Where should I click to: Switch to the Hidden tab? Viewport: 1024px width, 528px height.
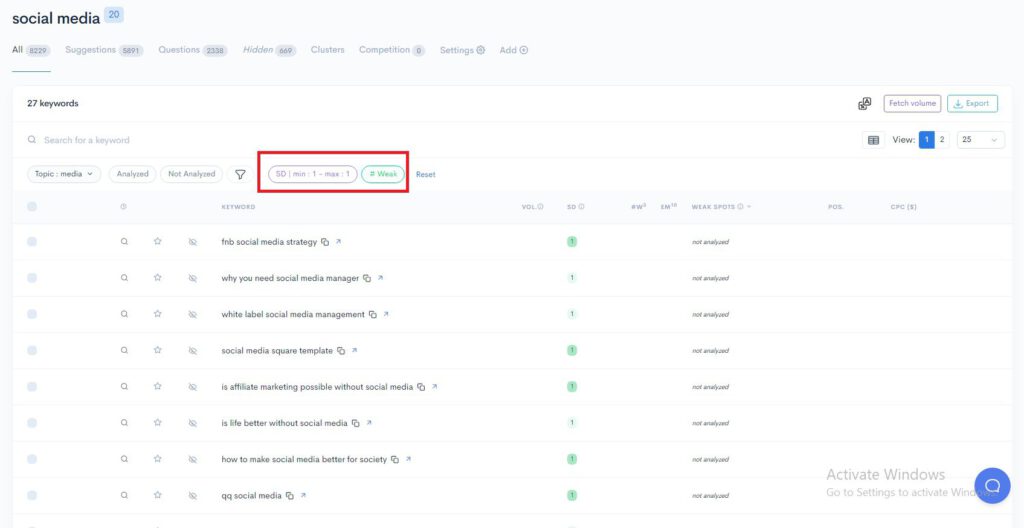click(269, 50)
